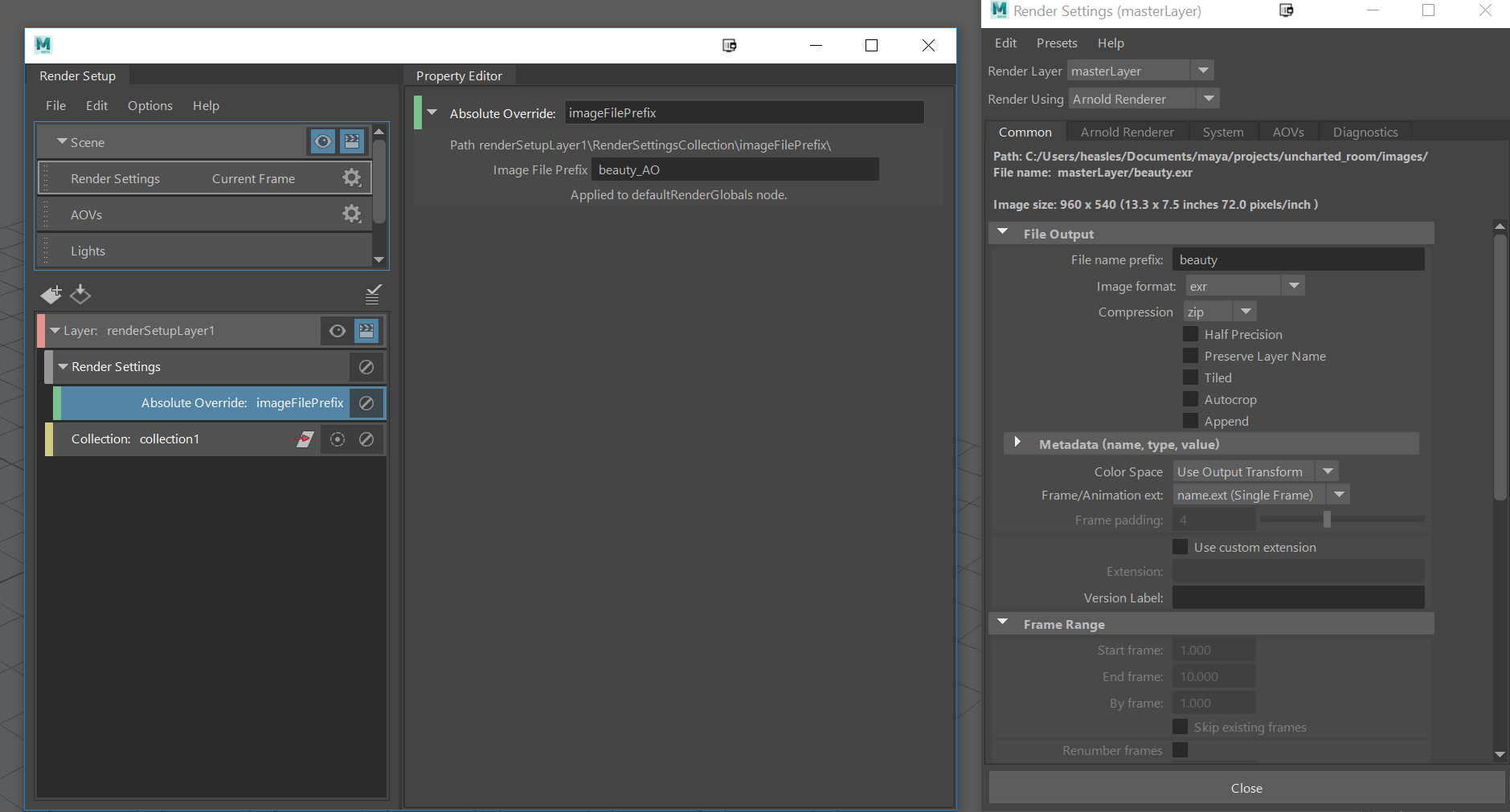Image resolution: width=1510 pixels, height=812 pixels.
Task: Open the checklist options icon above the layer list
Action: (372, 295)
